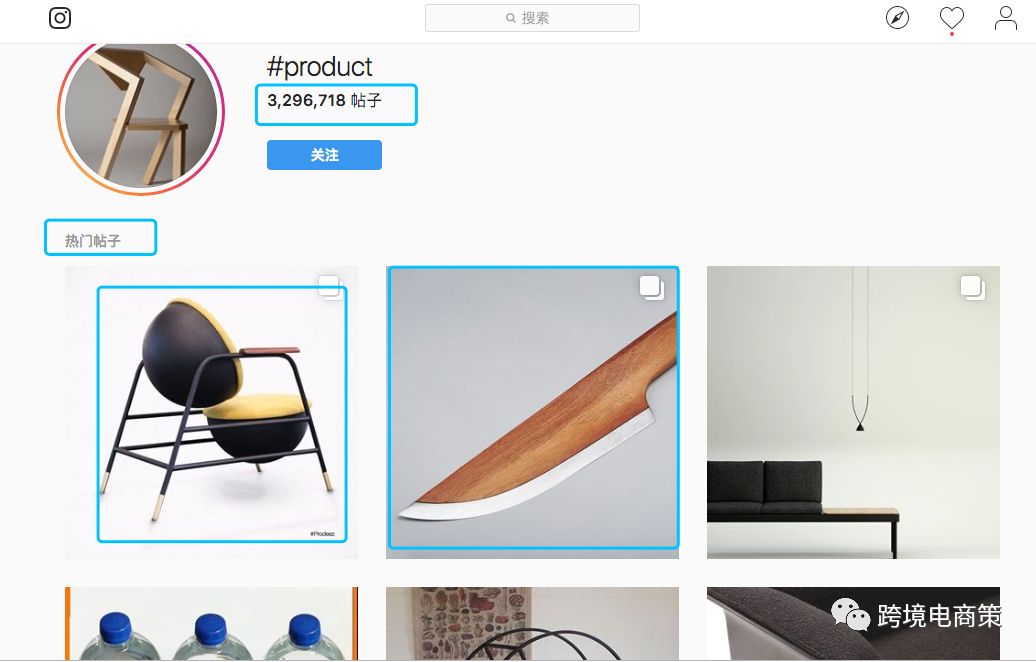1036x662 pixels.
Task: Click the magnifier icon in search bar
Action: tap(511, 18)
